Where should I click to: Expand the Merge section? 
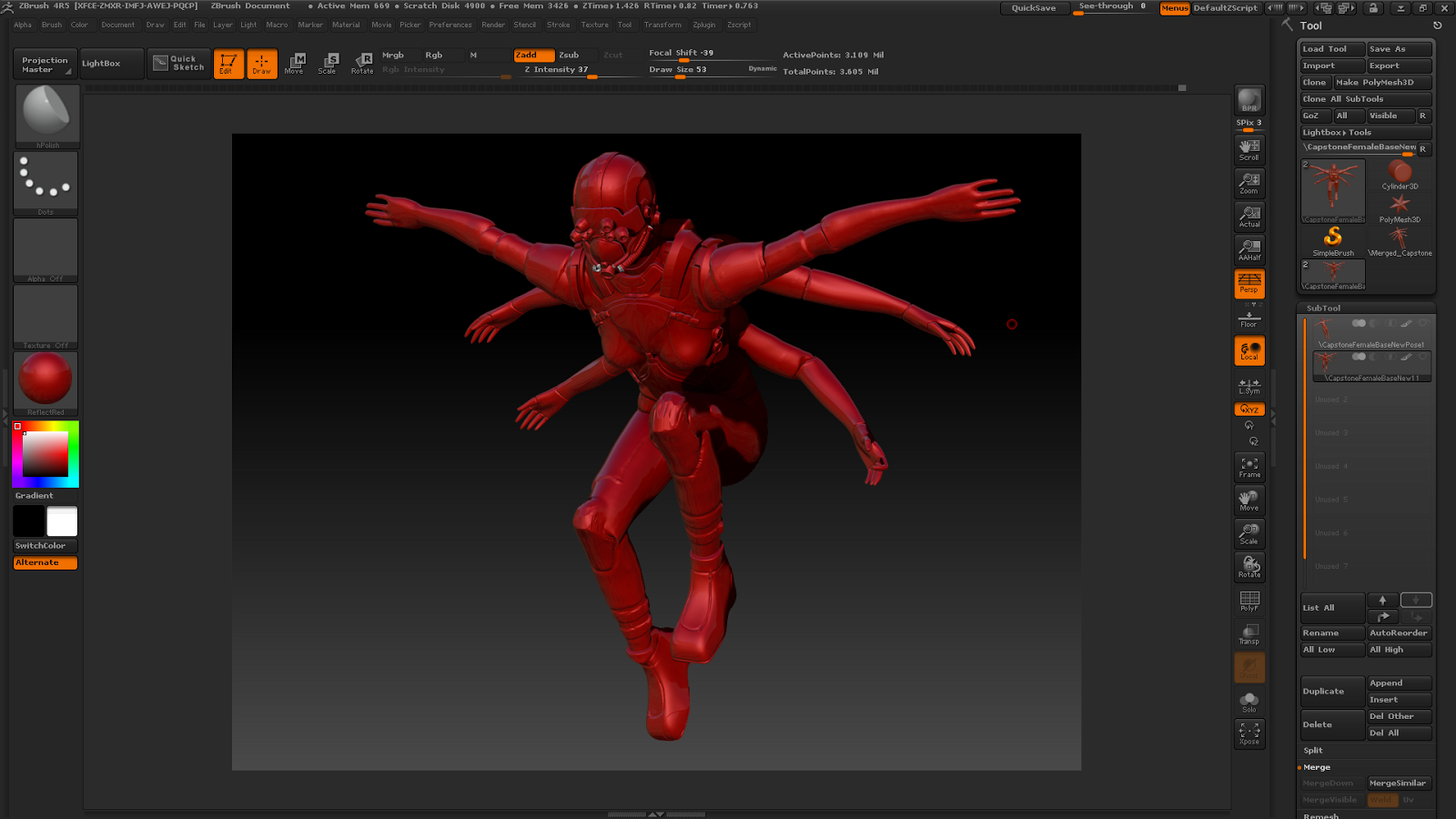[1317, 767]
